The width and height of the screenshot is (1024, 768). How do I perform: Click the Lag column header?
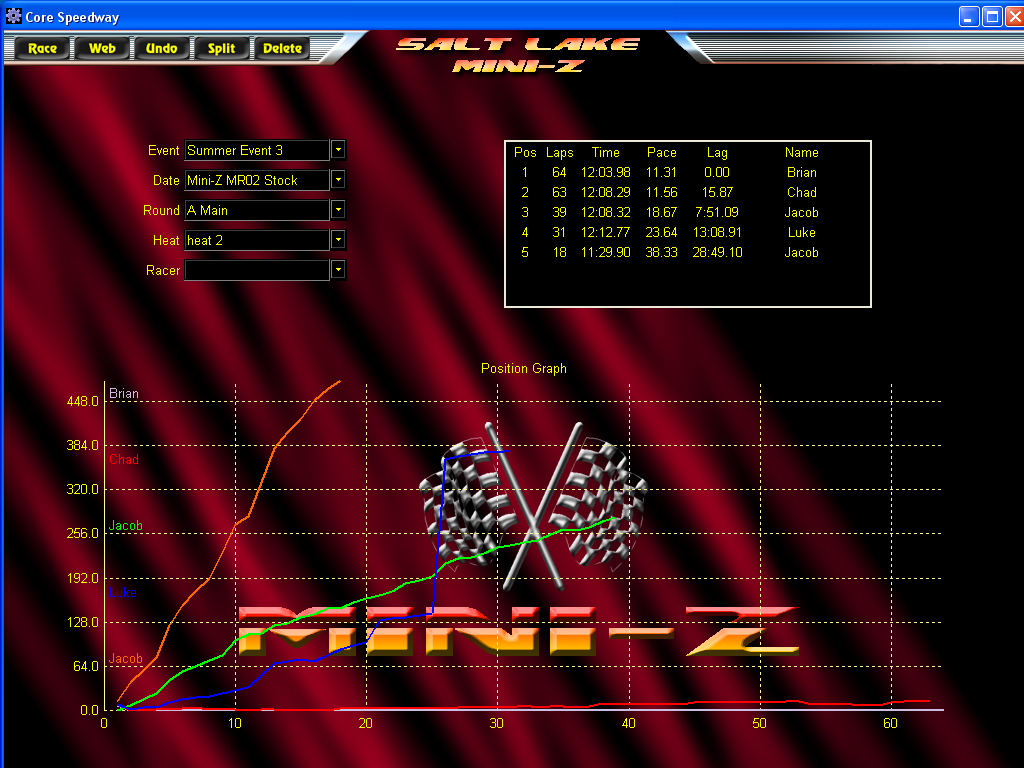point(717,153)
